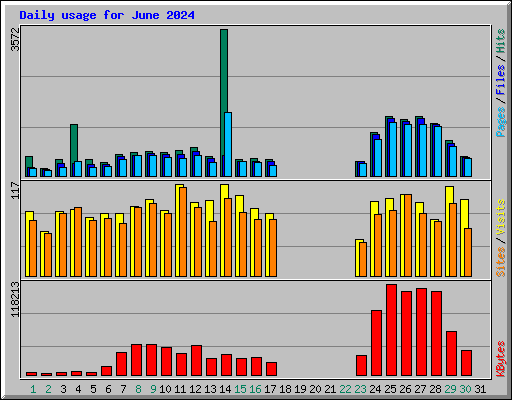The width and height of the screenshot is (512, 400).
Task: Select the red KBytes bar for day 29
Action: coord(451,353)
